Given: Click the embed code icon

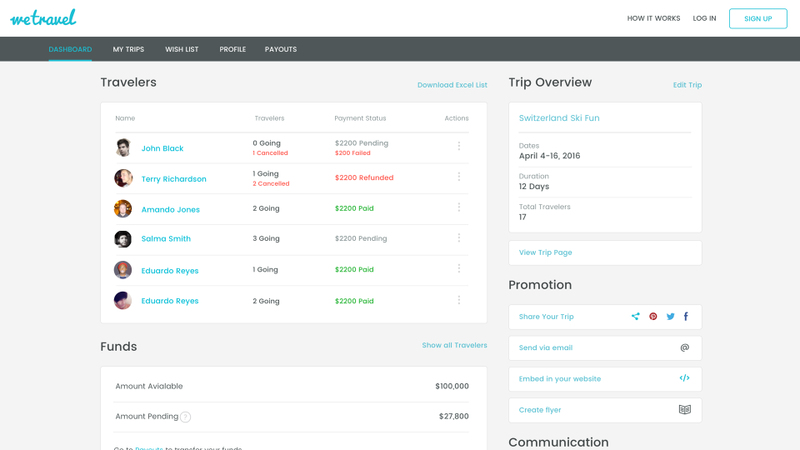Looking at the screenshot, I should pos(685,378).
